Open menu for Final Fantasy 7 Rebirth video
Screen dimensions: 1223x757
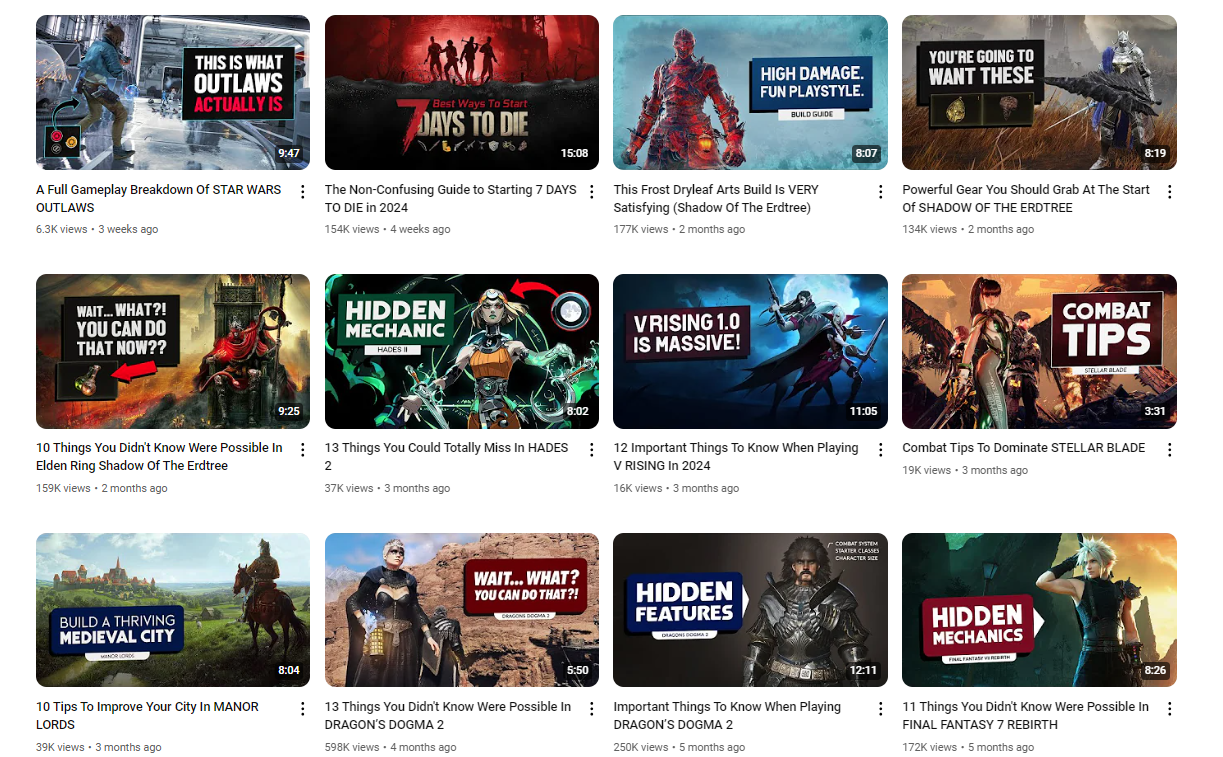click(1169, 709)
